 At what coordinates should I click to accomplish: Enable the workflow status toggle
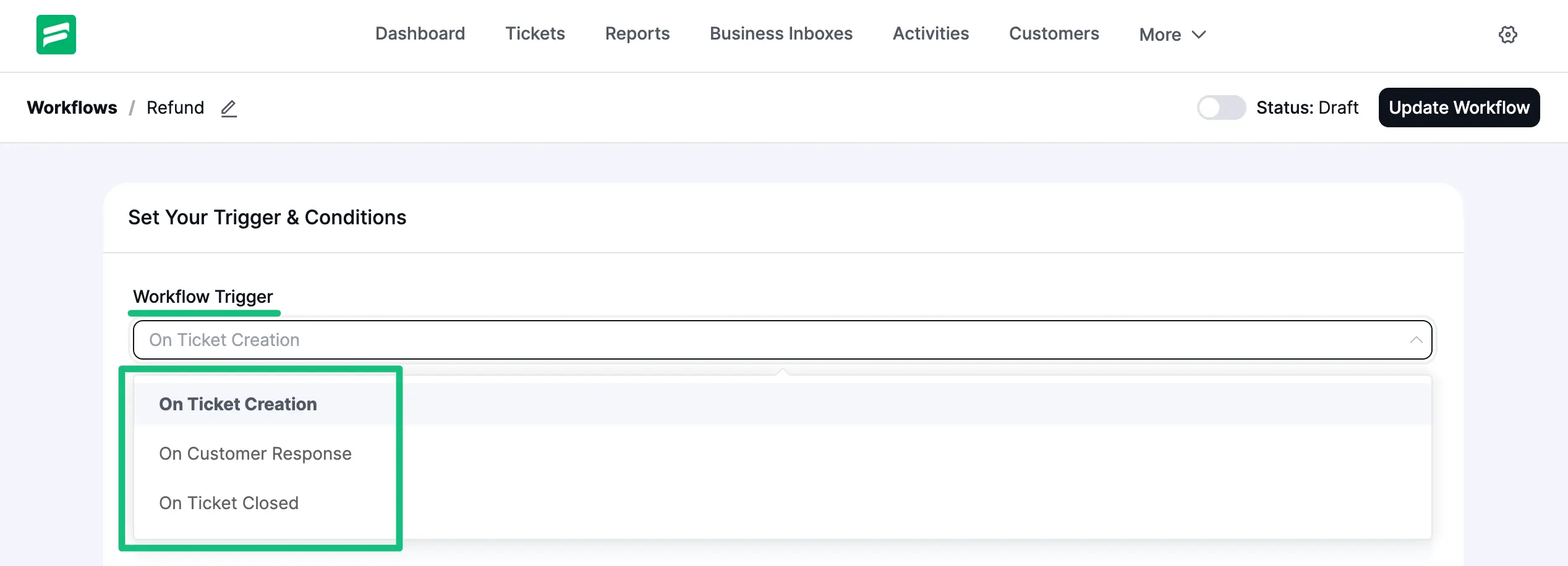coord(1221,108)
